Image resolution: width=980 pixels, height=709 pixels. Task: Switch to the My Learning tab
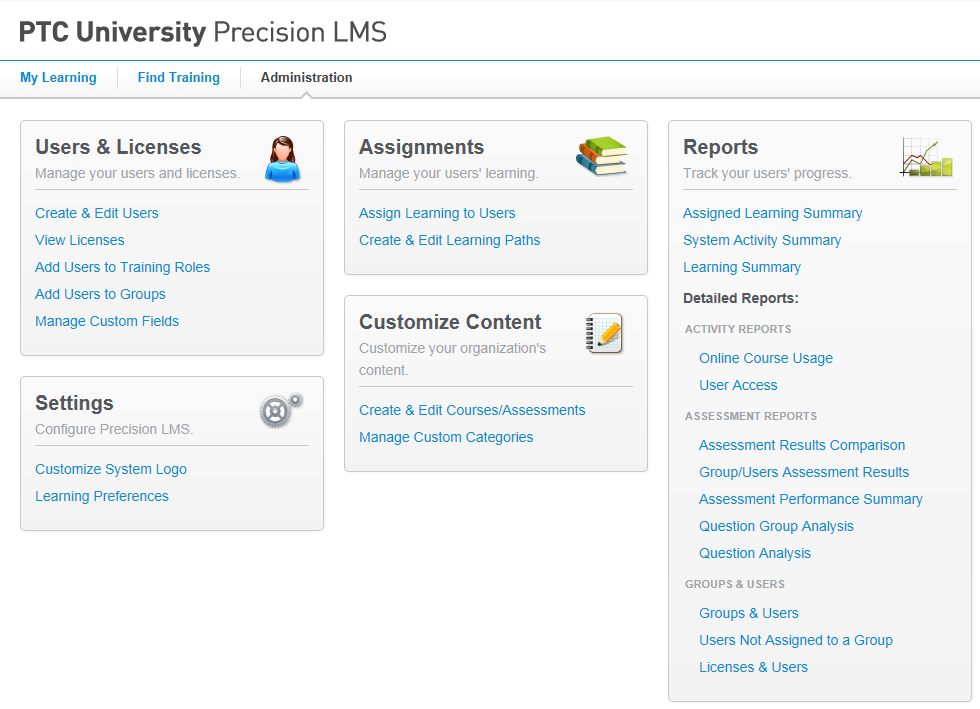click(58, 77)
